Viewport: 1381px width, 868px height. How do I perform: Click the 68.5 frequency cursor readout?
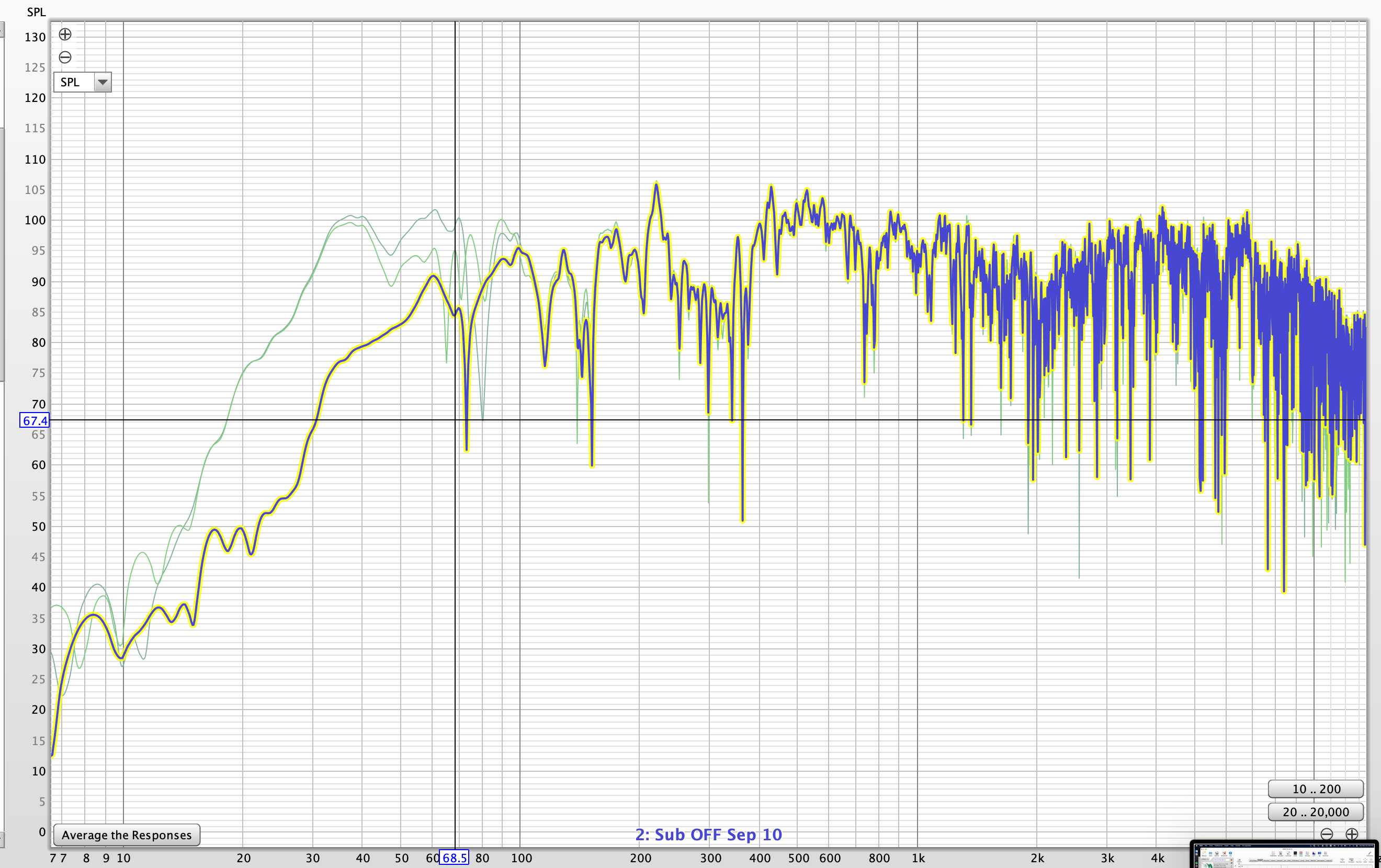click(454, 858)
